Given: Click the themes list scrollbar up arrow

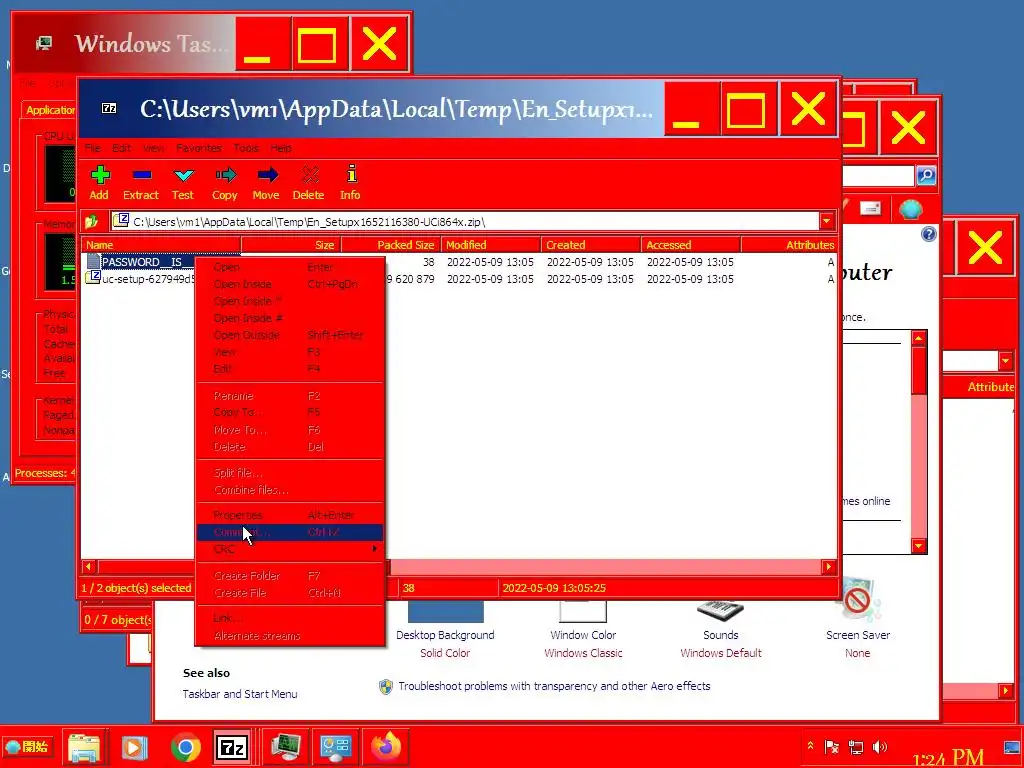Looking at the screenshot, I should point(919,338).
